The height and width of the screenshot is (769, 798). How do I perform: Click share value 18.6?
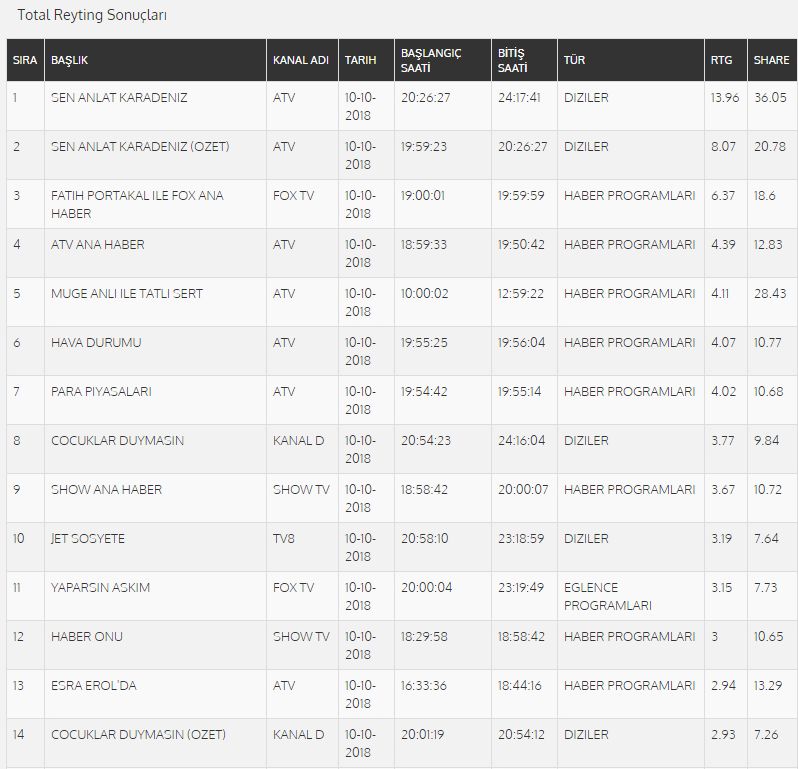[764, 195]
